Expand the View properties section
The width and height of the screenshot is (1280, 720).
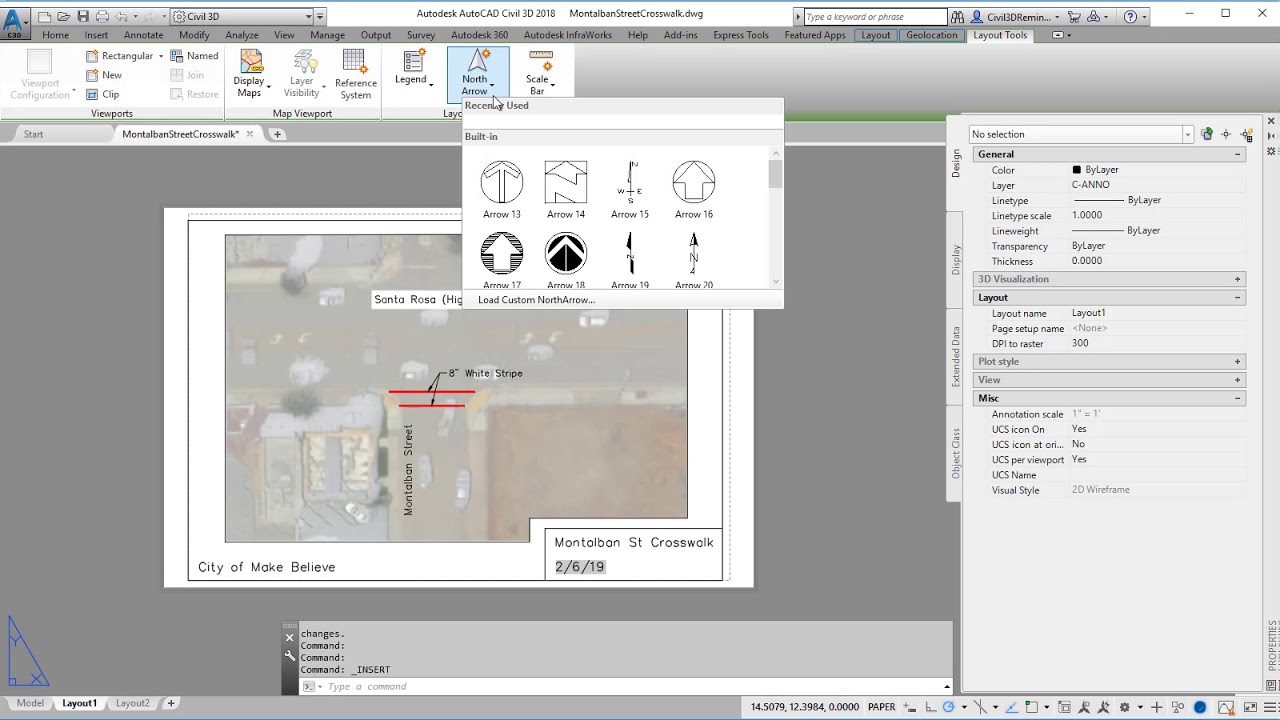1237,380
